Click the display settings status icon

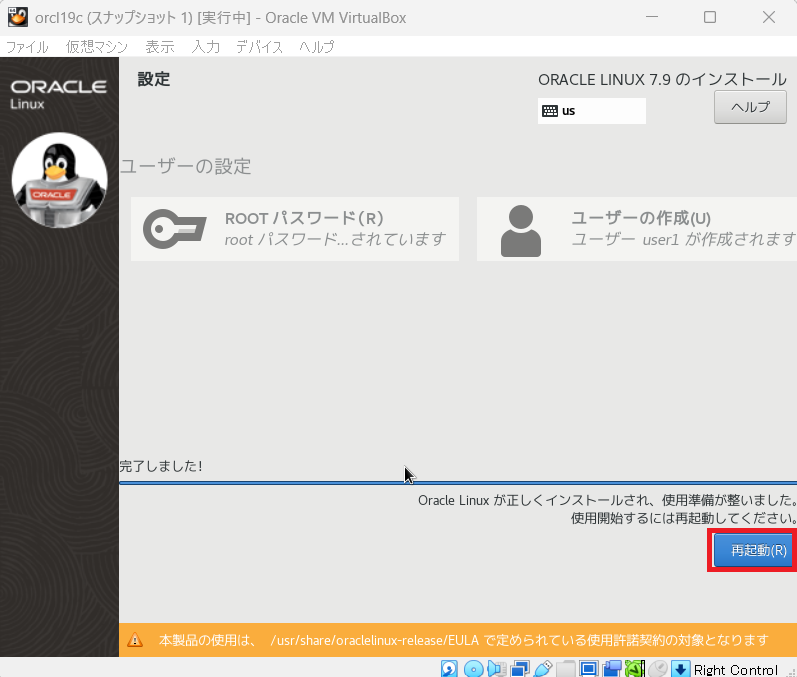(589, 668)
